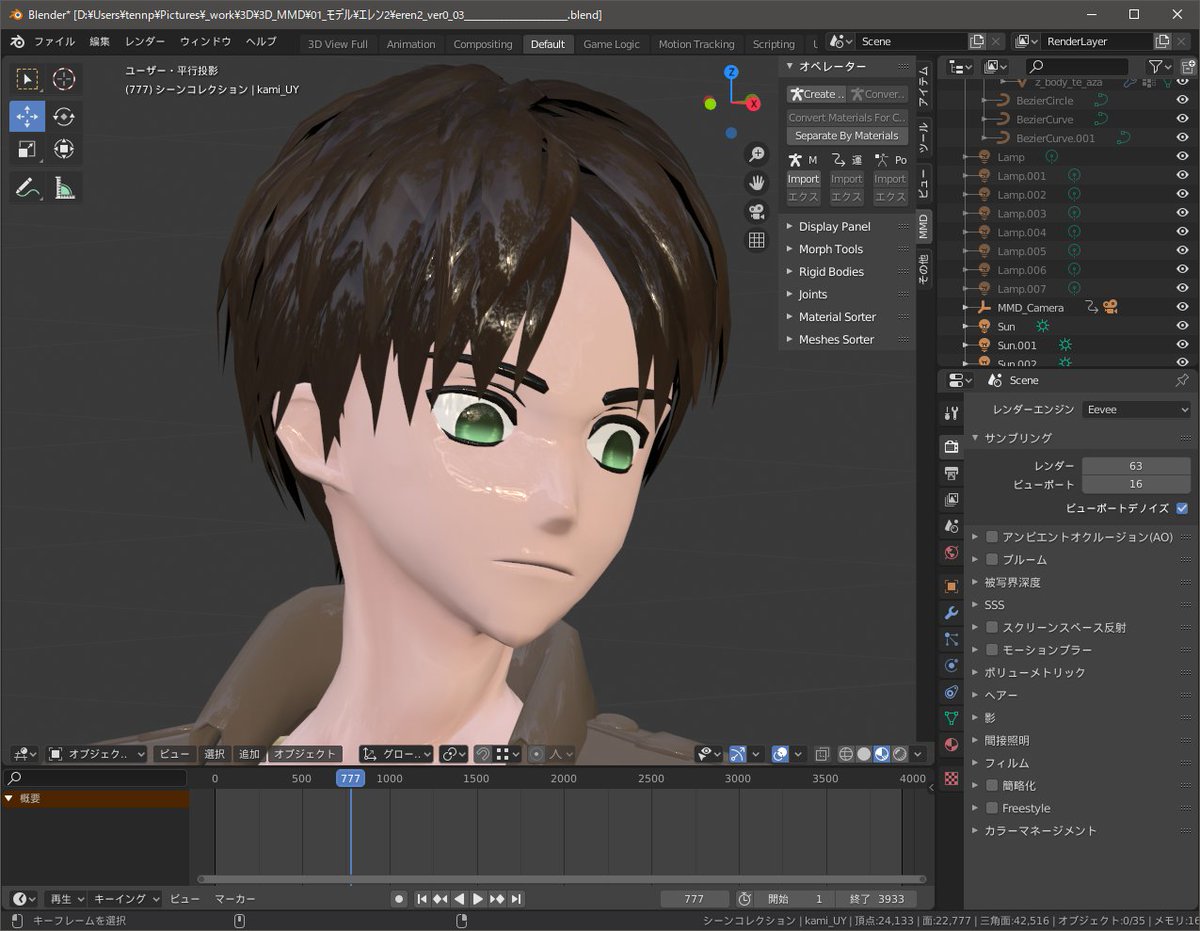Open the Object properties orange square icon
The image size is (1200, 931).
(951, 586)
